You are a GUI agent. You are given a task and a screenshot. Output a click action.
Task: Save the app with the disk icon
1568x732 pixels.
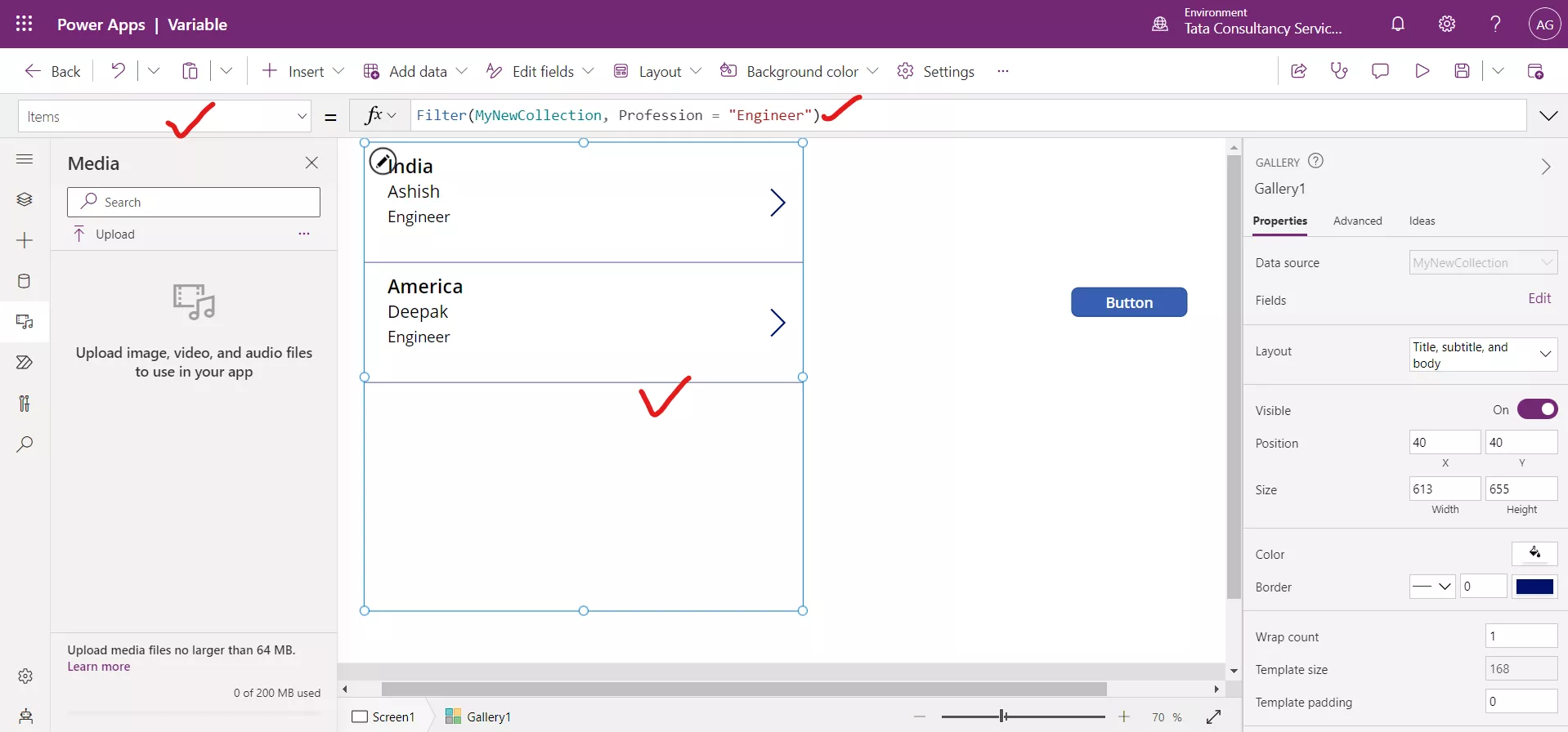[1463, 71]
